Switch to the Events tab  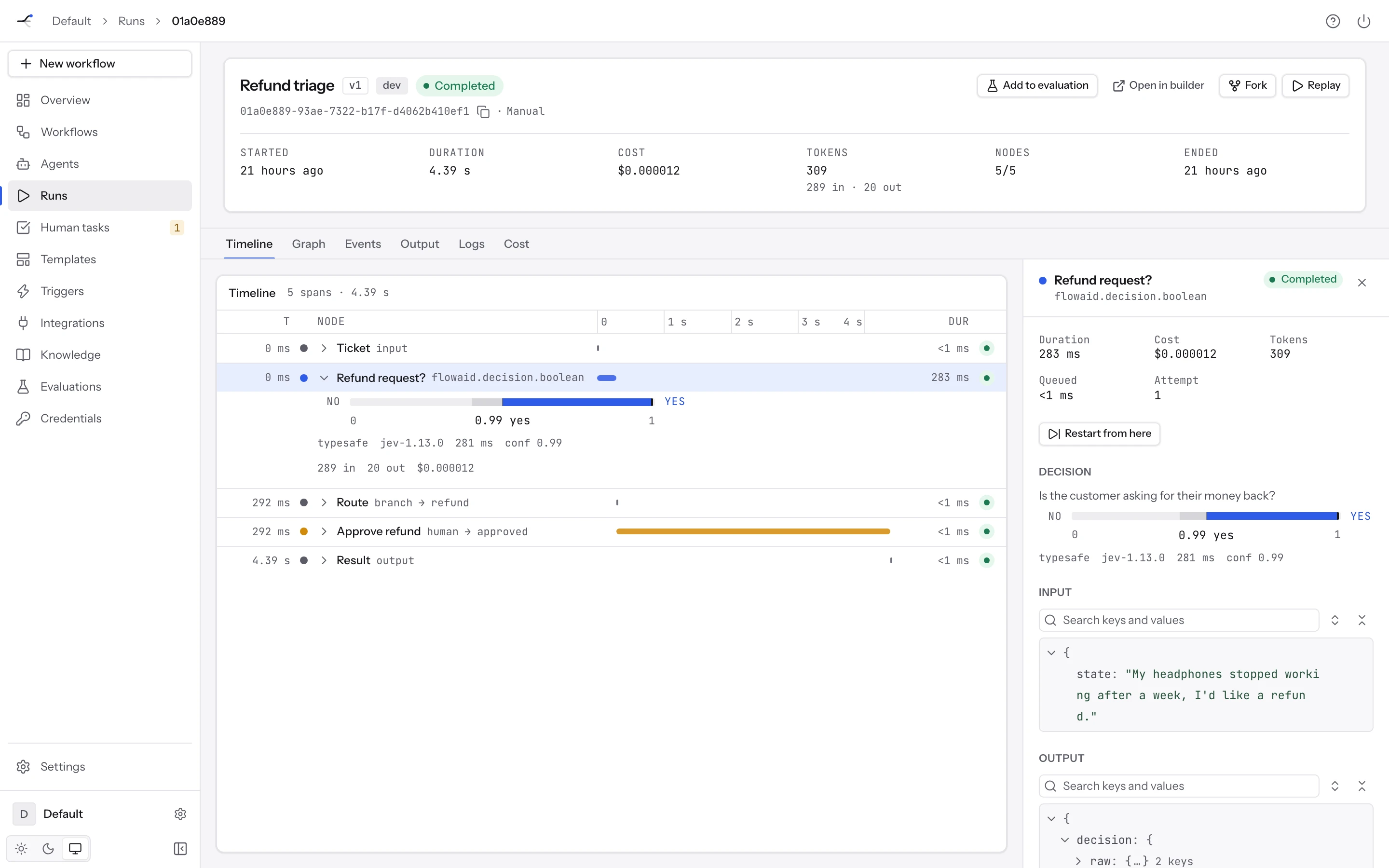(x=363, y=244)
